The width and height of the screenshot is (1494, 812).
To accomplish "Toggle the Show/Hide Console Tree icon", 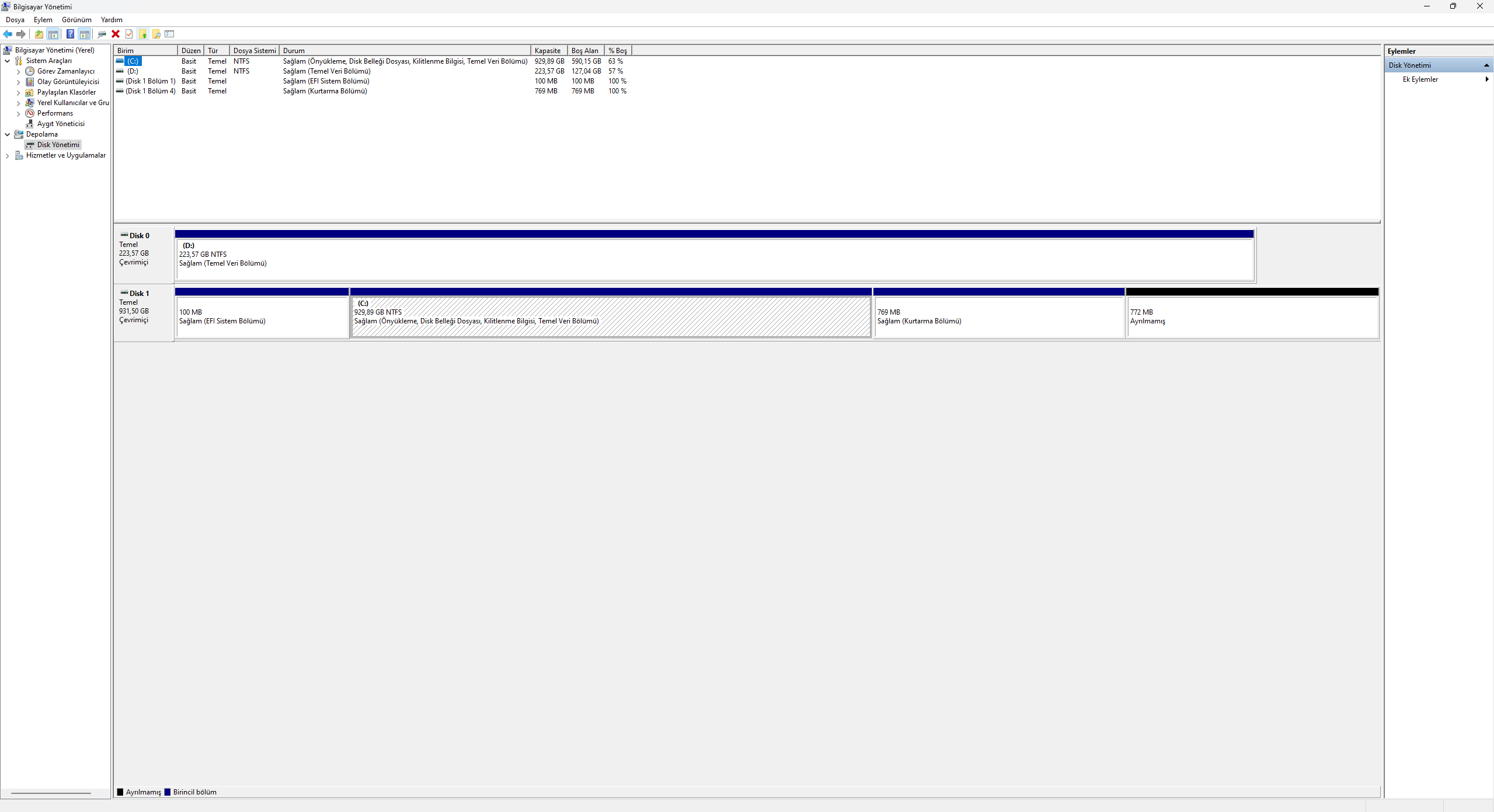I will point(53,34).
